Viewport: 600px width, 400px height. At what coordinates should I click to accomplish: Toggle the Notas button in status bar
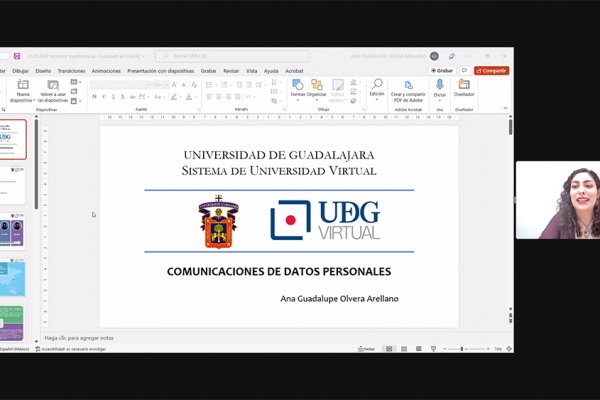click(367, 349)
